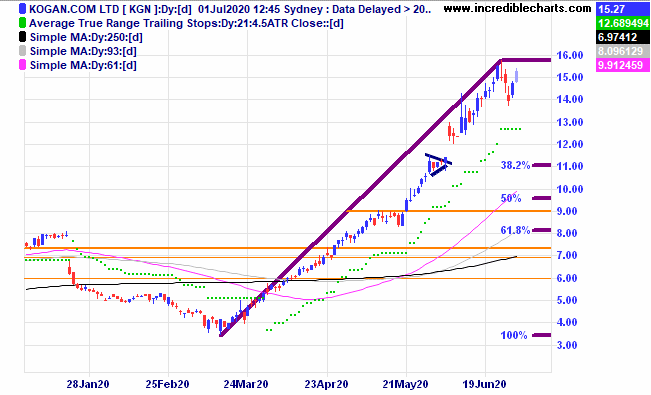Click the 5.00 price axis label
Viewport: 651px width, 395px height.
(x=567, y=300)
